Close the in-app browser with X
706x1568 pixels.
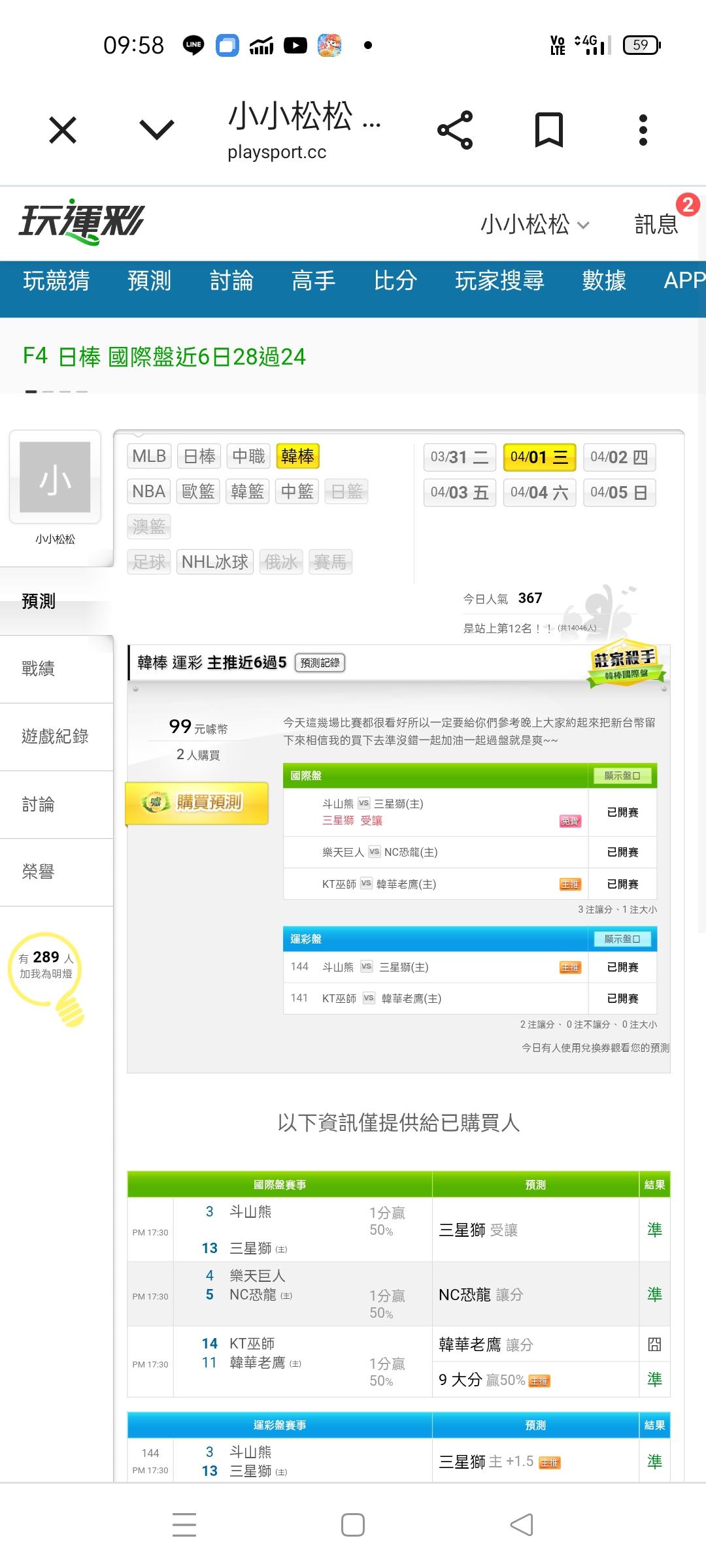click(x=63, y=129)
